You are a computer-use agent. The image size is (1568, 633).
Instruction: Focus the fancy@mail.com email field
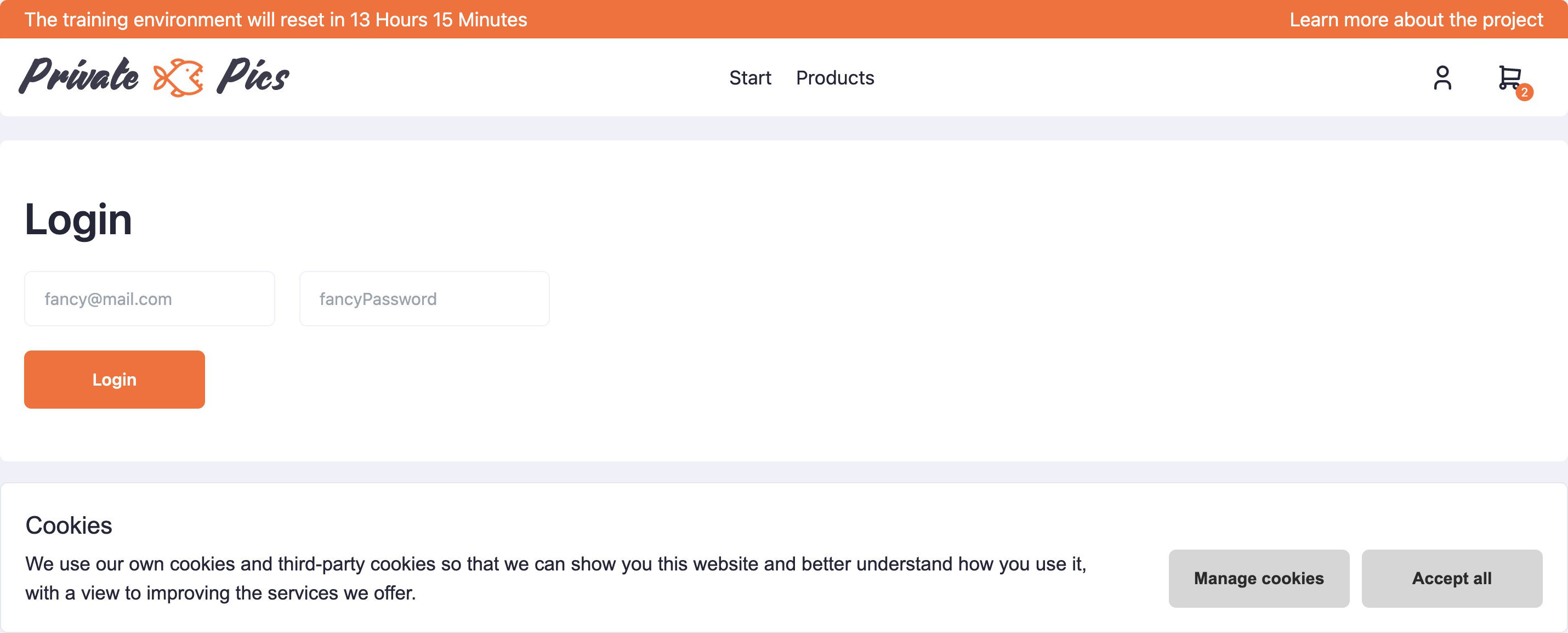click(x=149, y=298)
